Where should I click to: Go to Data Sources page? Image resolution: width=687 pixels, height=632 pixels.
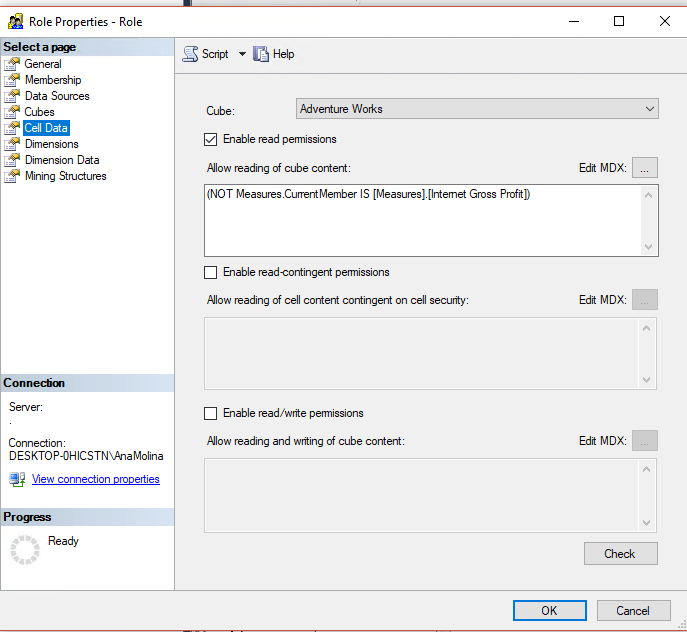click(57, 96)
